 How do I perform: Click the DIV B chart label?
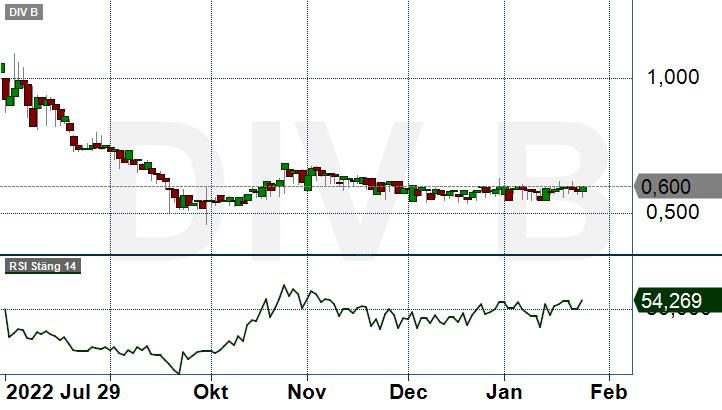coord(23,12)
